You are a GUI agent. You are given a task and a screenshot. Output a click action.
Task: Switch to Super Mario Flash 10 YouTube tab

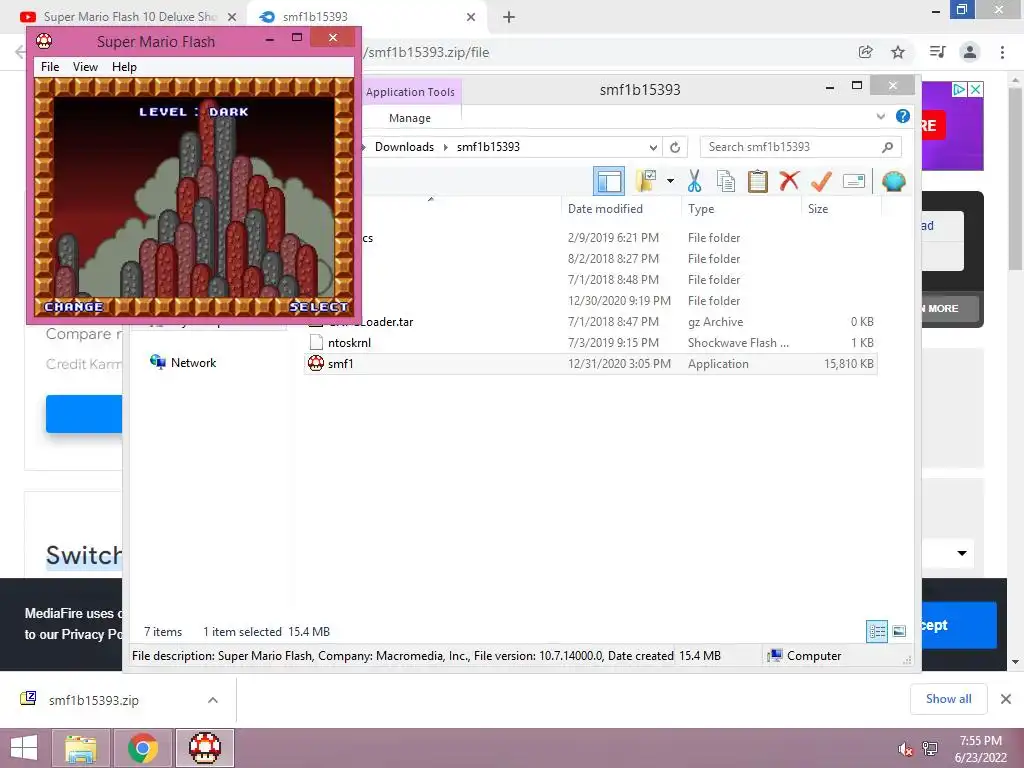(x=129, y=17)
